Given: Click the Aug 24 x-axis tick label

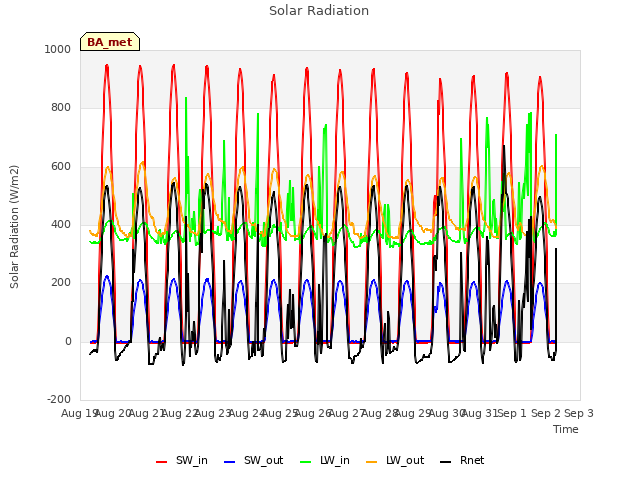Looking at the screenshot, I should pyautogui.click(x=247, y=413).
